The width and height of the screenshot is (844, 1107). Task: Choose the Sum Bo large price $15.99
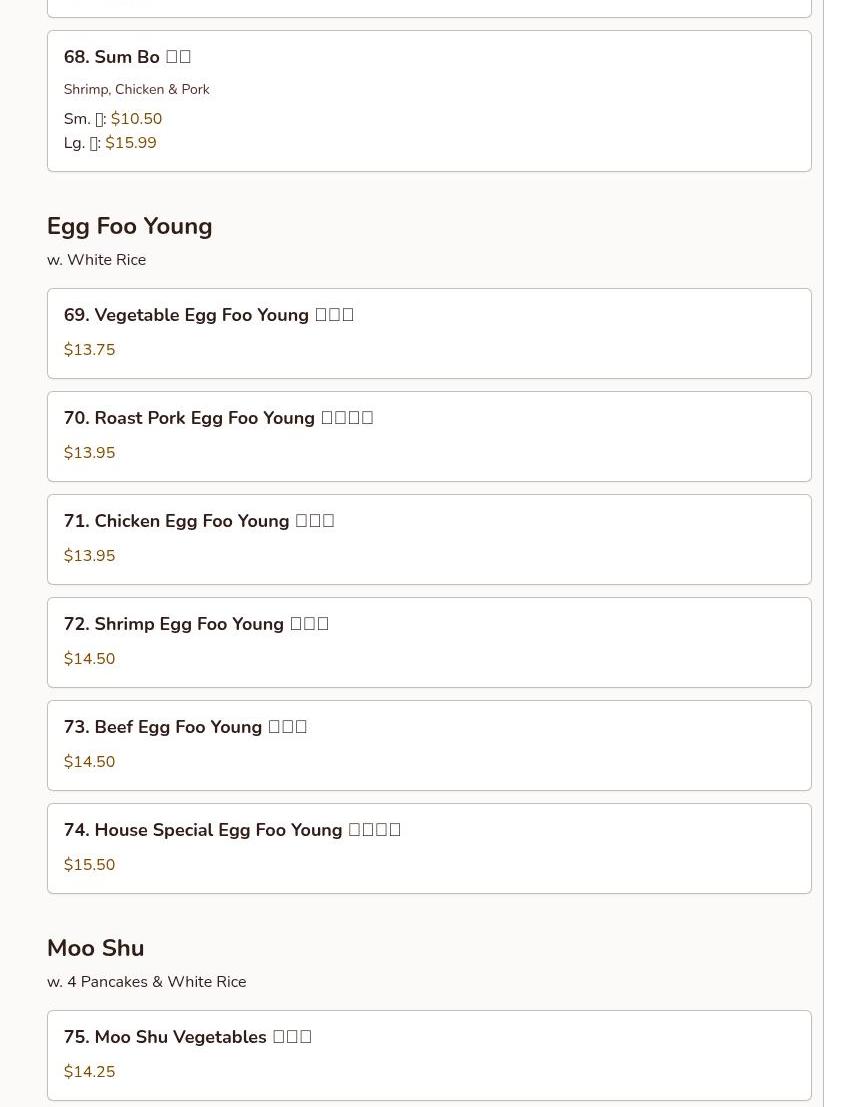131,143
